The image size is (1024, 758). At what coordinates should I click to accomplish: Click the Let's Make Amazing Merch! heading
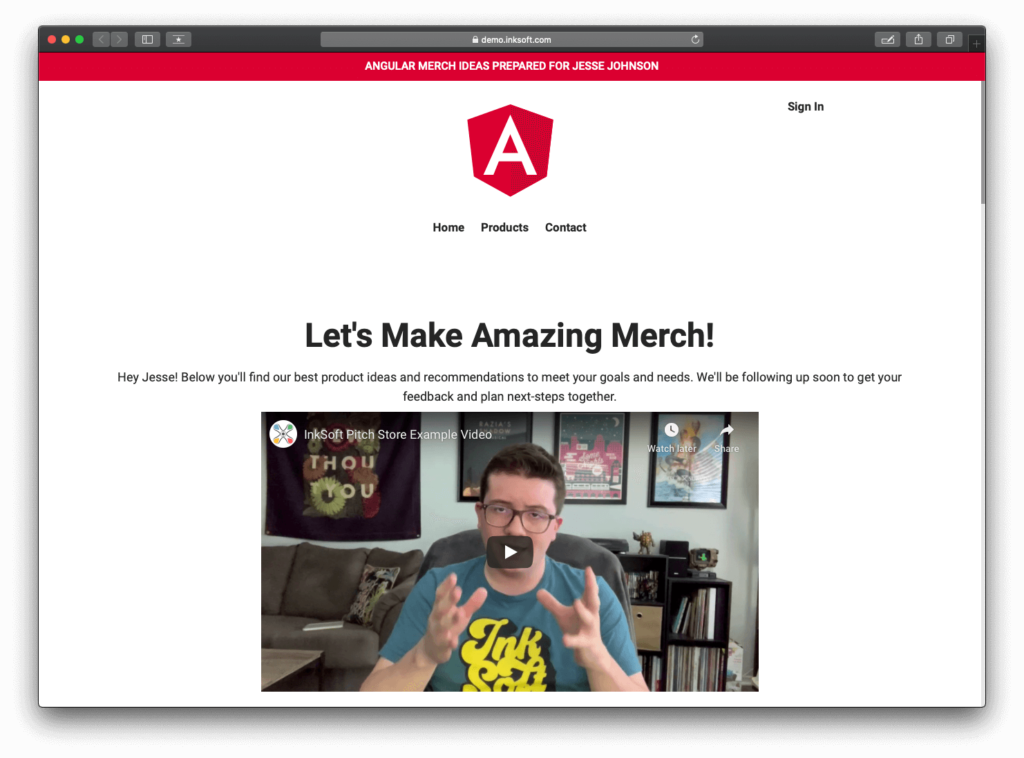tap(509, 336)
